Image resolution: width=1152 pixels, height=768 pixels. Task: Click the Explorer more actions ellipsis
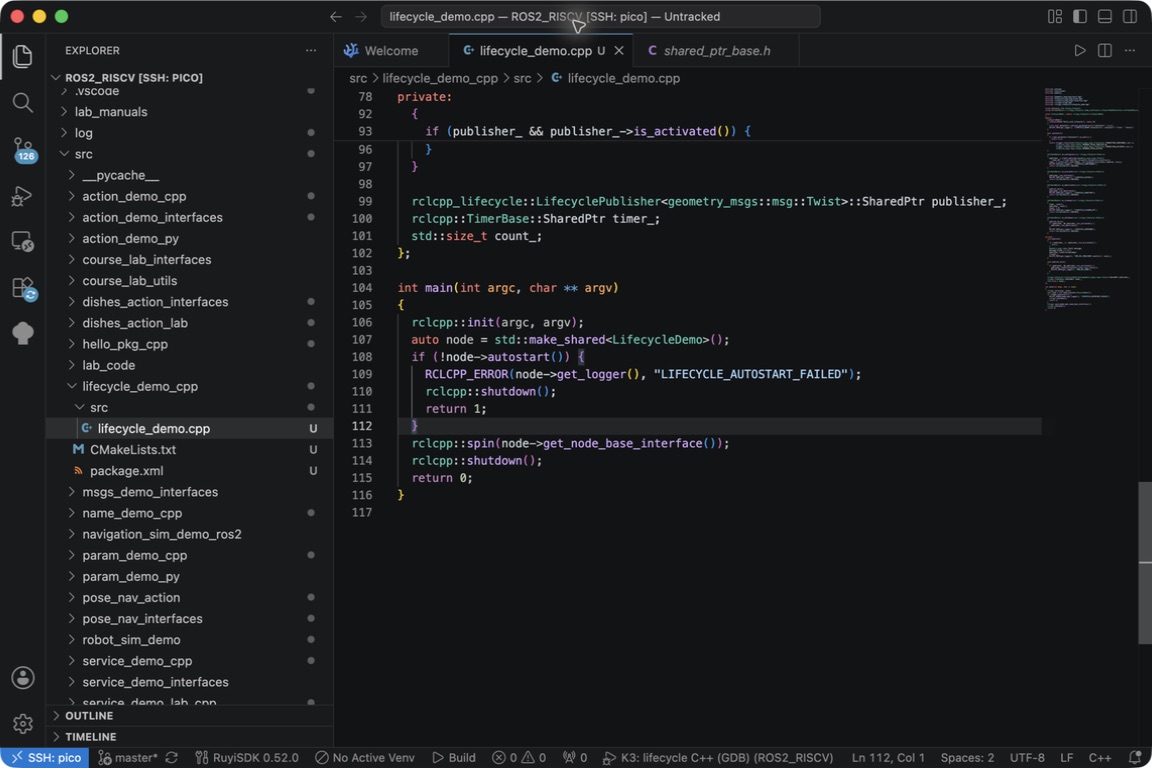point(311,51)
